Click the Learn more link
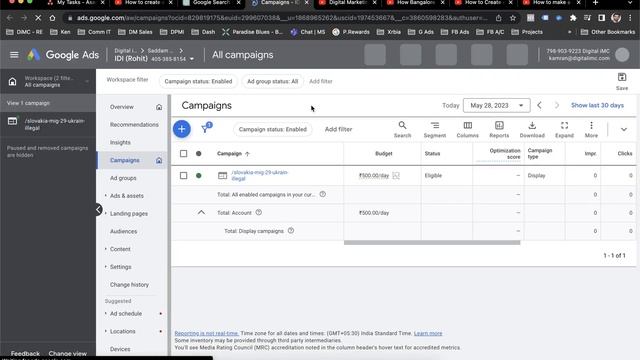The width and height of the screenshot is (640, 360). tap(428, 333)
